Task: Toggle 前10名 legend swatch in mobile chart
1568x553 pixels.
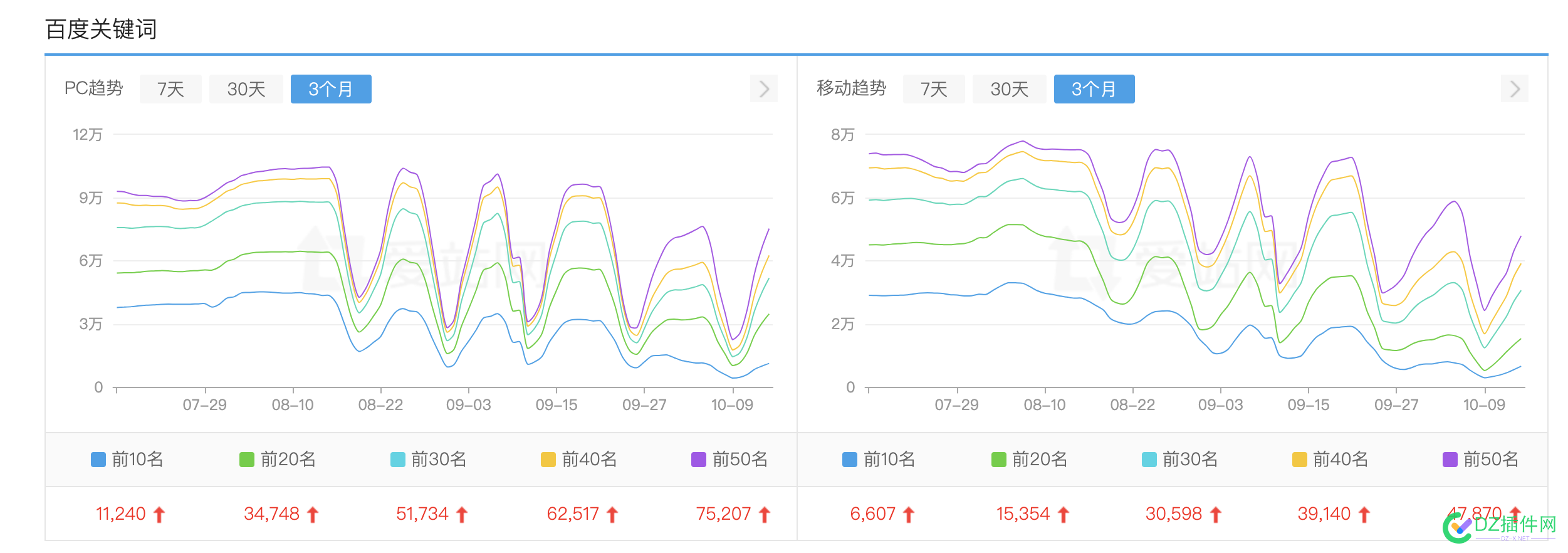Action: point(850,460)
